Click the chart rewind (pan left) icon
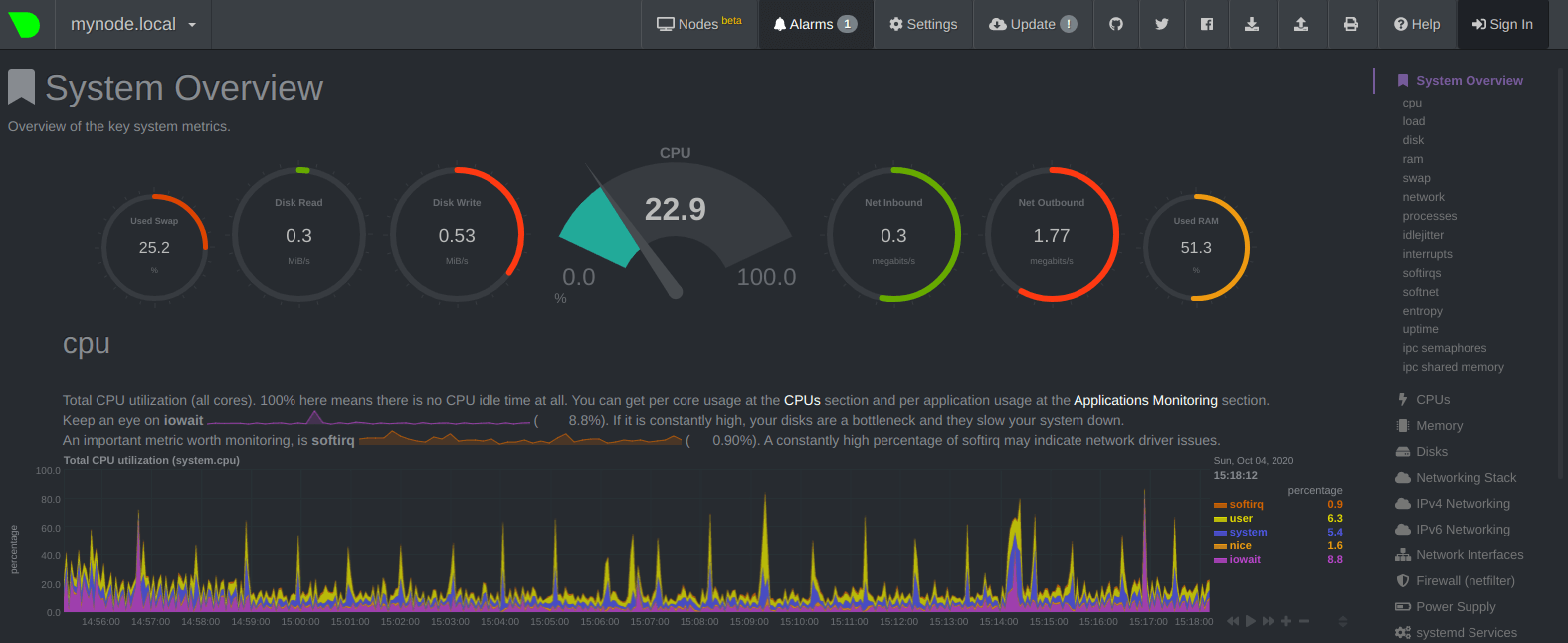This screenshot has height=643, width=1568. 1233,621
